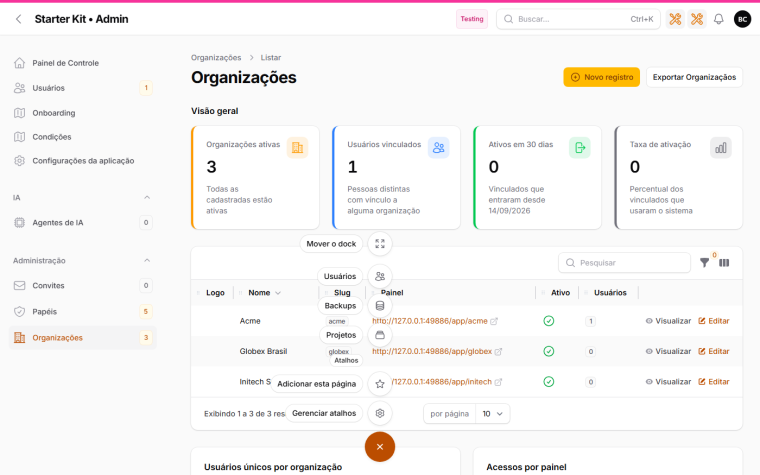Image resolution: width=760 pixels, height=475 pixels.
Task: Open Condições in the sidebar
Action: [x=82, y=137]
